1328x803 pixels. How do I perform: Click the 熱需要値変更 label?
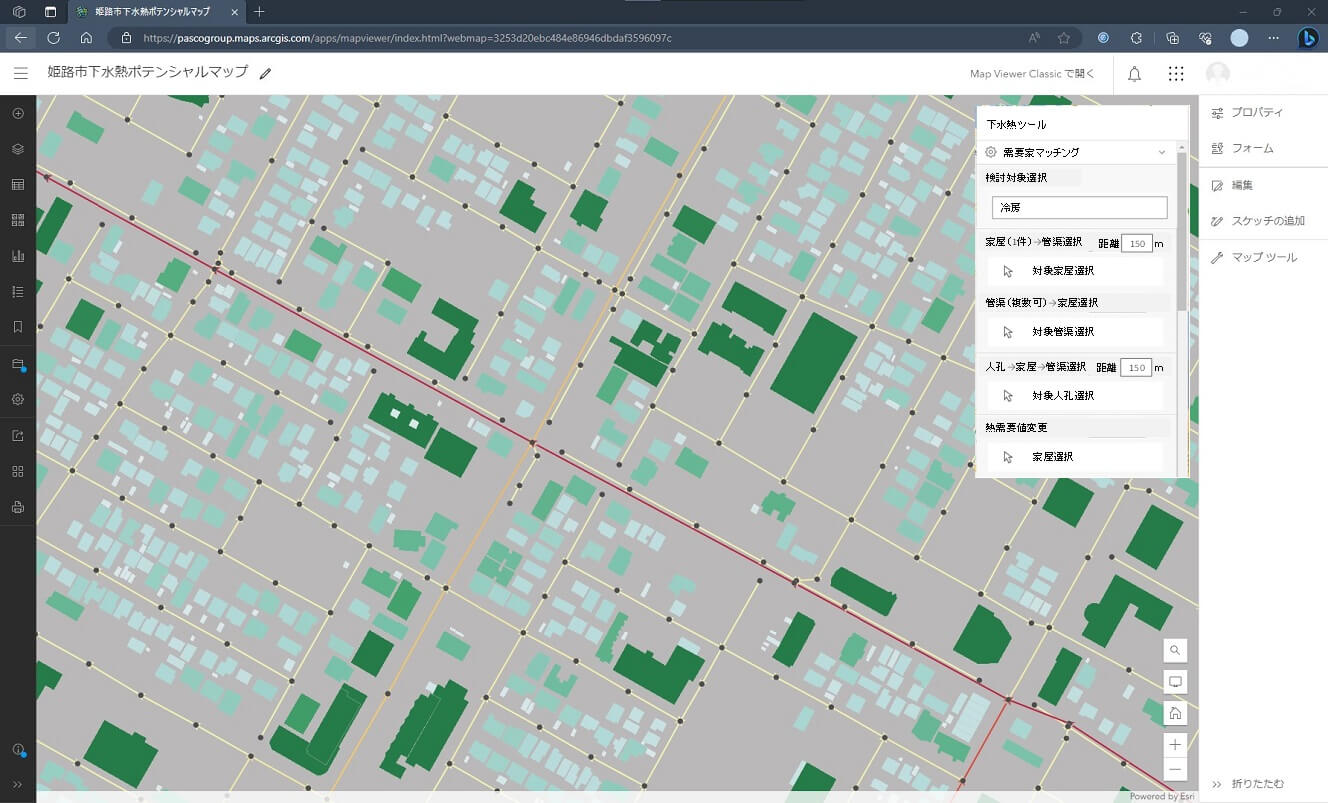pyautogui.click(x=1016, y=427)
